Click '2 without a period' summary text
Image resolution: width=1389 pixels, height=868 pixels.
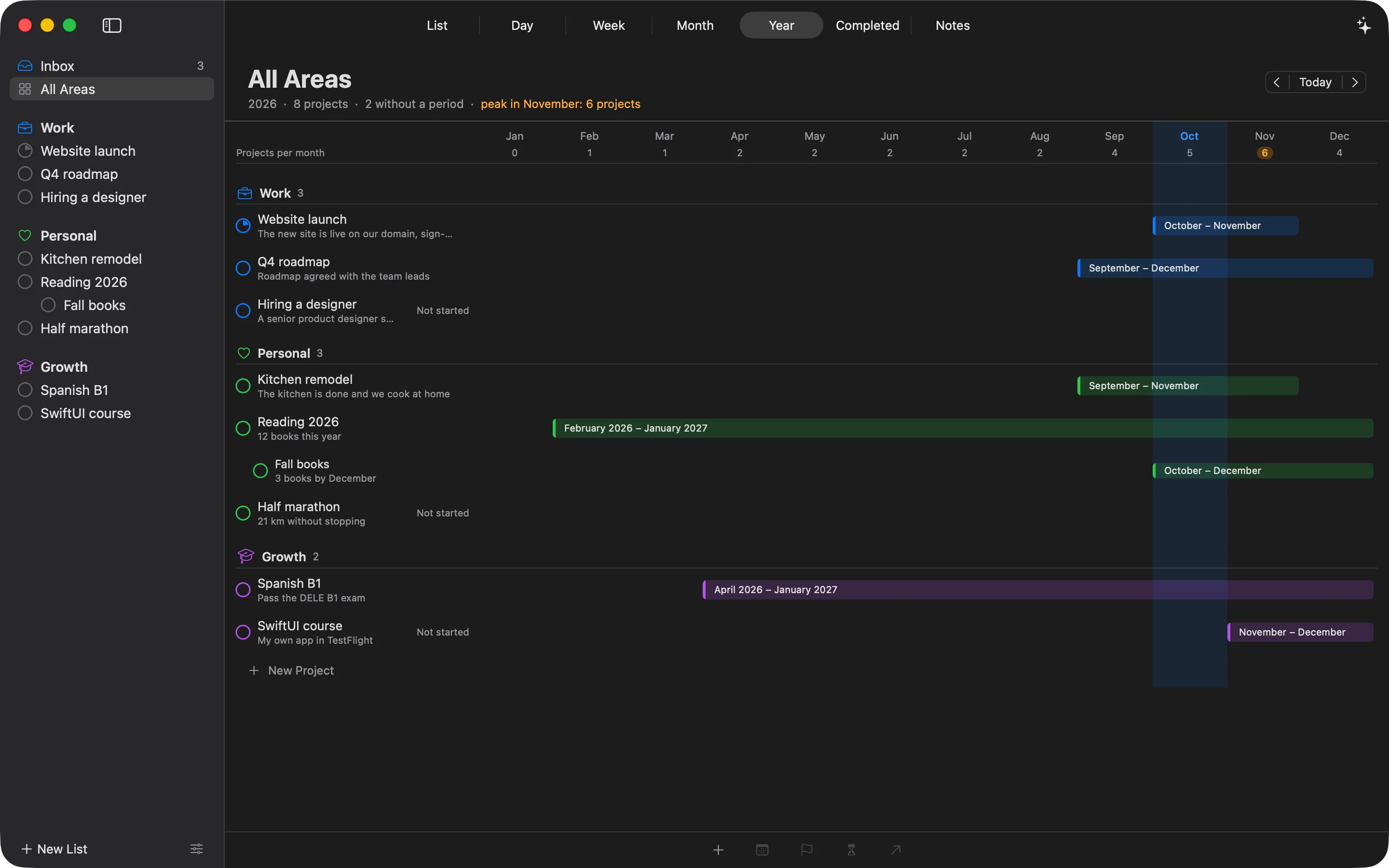(414, 104)
